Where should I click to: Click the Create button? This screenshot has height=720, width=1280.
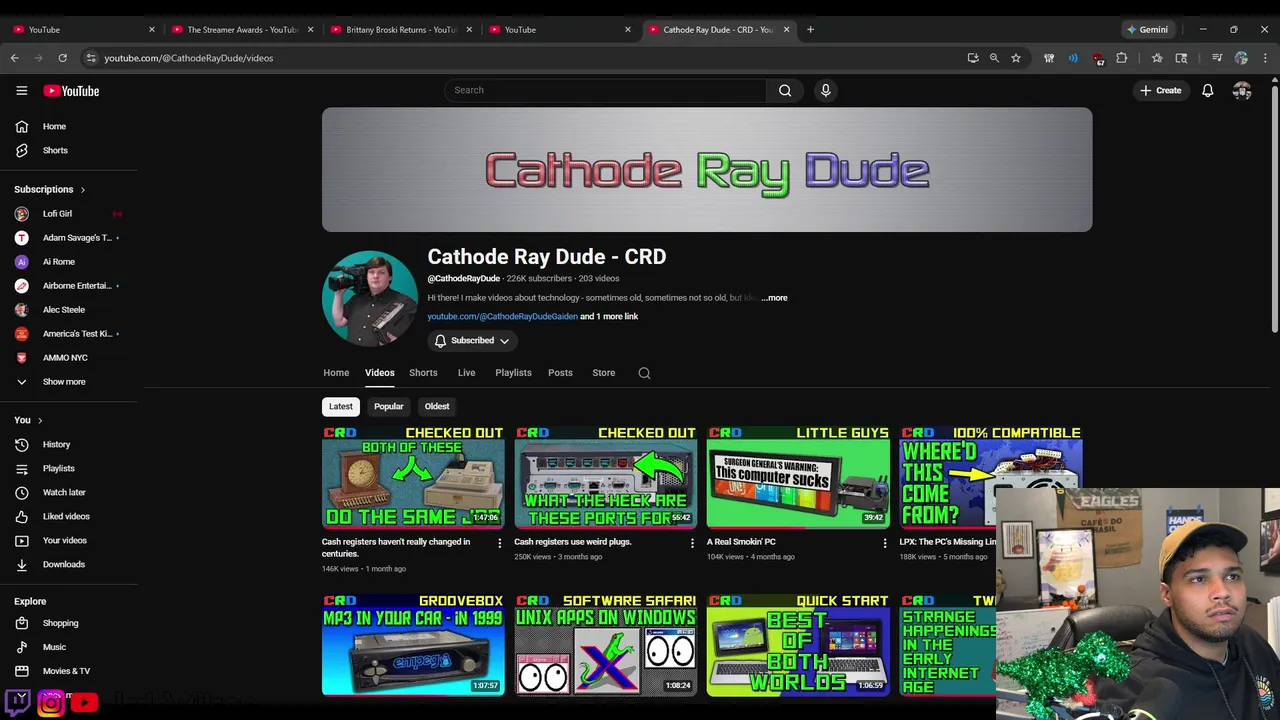[1160, 90]
